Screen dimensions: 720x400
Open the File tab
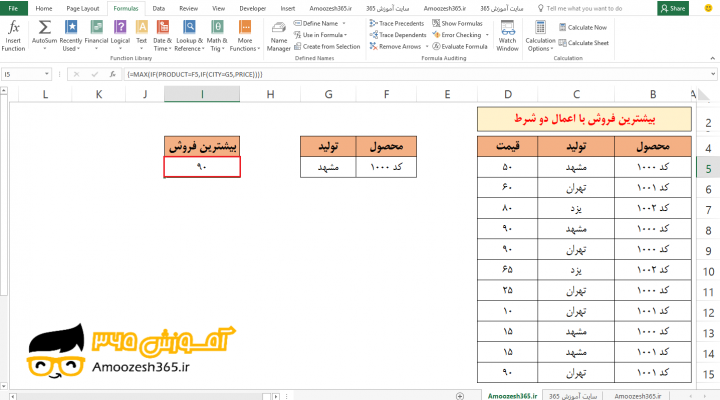13,8
